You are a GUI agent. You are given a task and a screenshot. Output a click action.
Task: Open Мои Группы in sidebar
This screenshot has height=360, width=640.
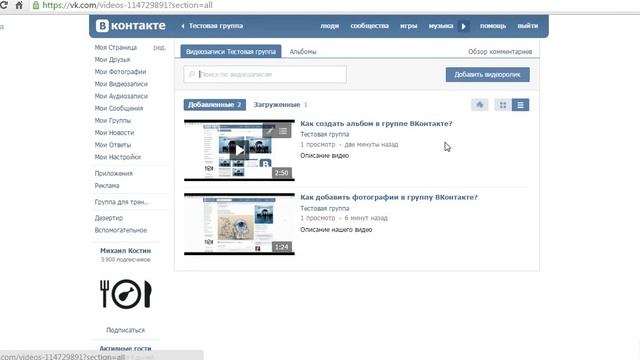pos(113,121)
